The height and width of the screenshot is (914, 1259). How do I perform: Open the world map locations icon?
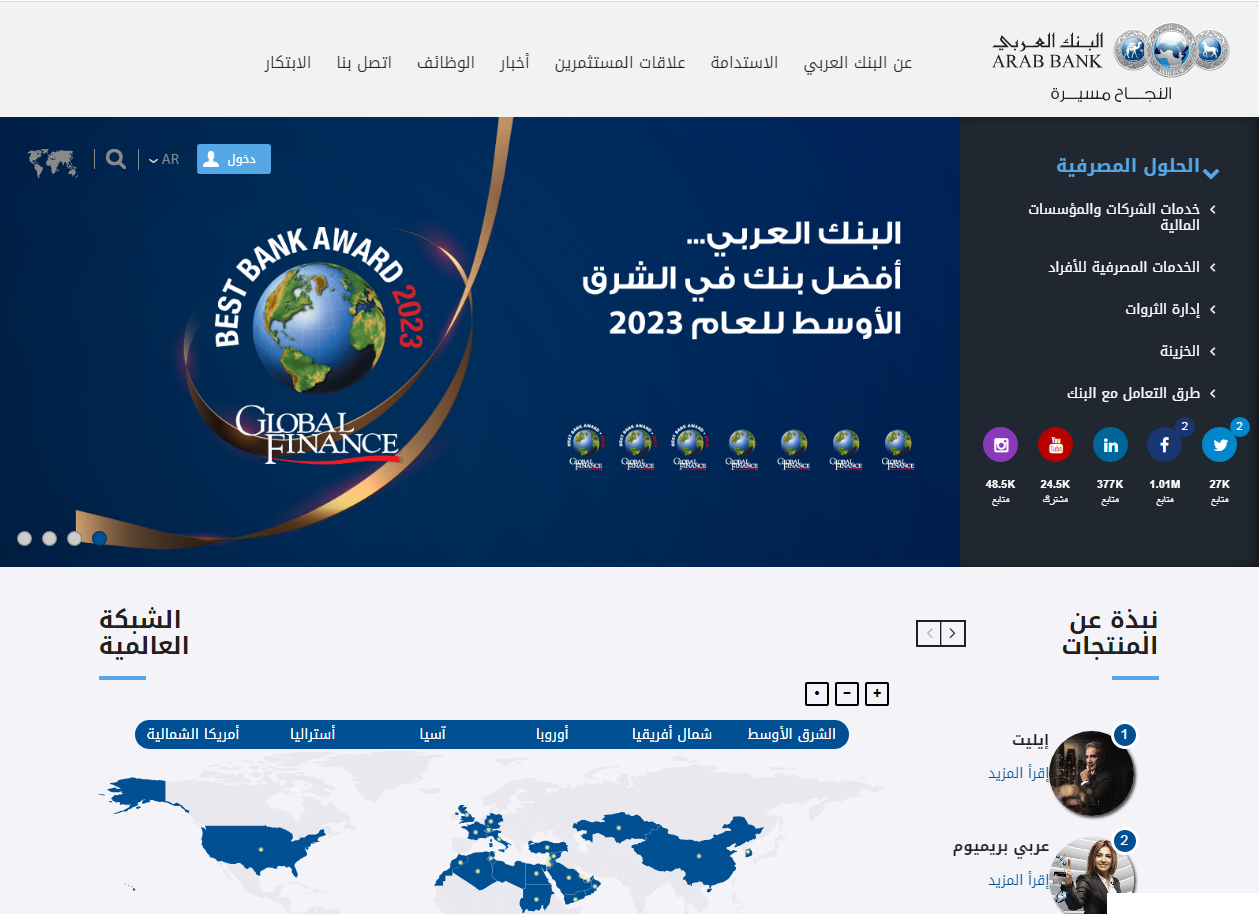pos(53,162)
